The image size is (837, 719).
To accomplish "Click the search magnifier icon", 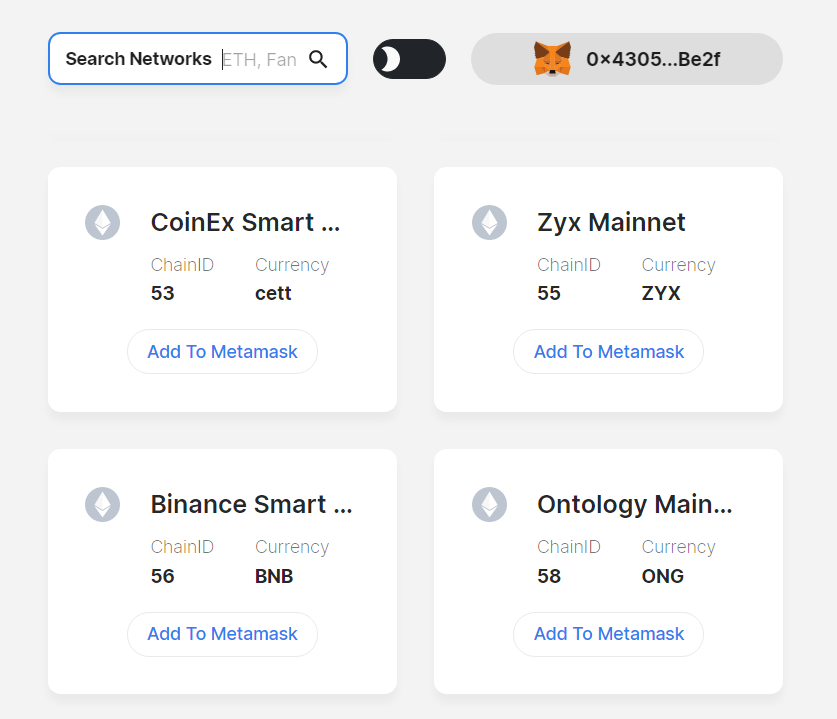I will 318,59.
